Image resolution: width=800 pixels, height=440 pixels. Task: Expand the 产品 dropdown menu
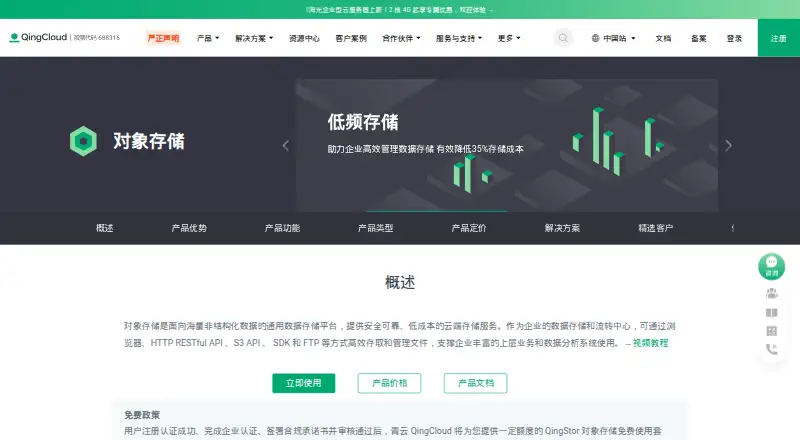pyautogui.click(x=208, y=38)
